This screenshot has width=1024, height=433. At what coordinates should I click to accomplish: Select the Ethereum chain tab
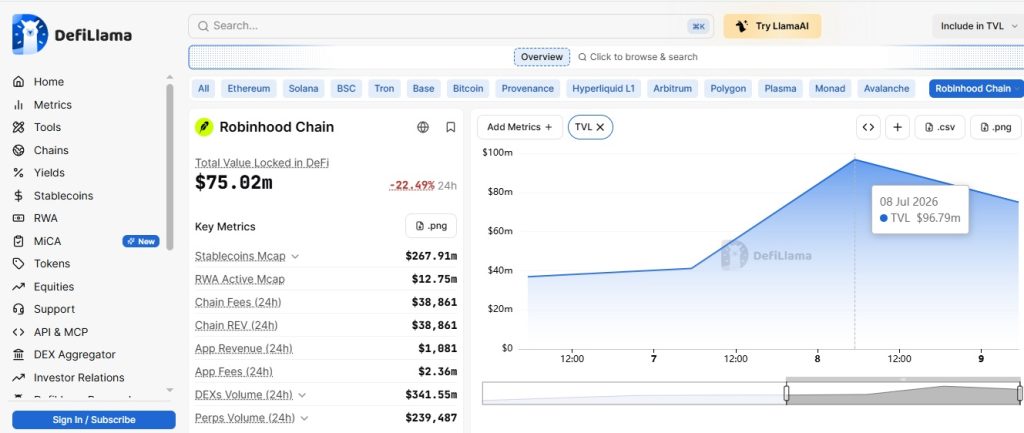249,89
